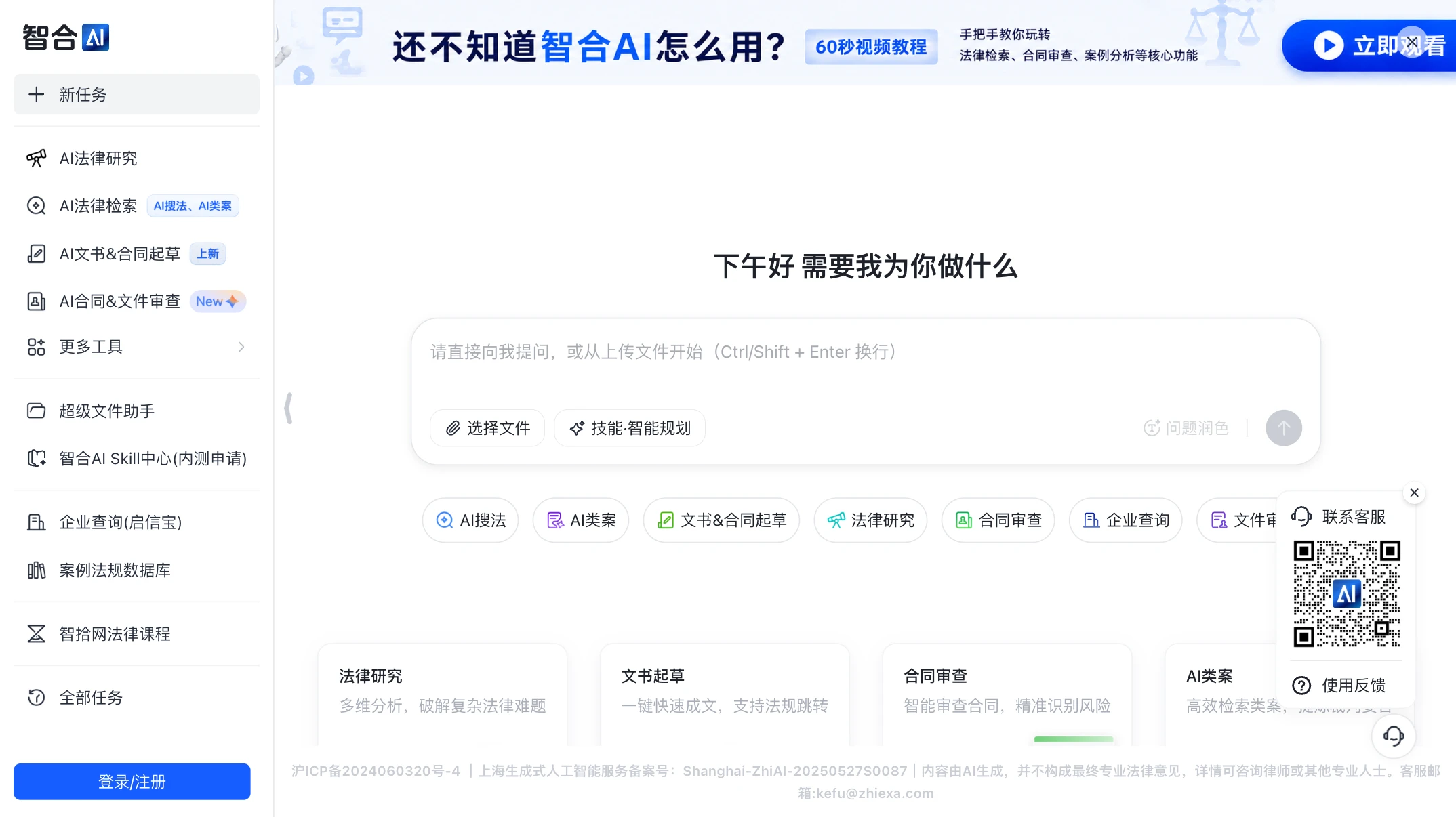The width and height of the screenshot is (1456, 817).
Task: Select the 文书&合同起草 chip
Action: tap(721, 520)
